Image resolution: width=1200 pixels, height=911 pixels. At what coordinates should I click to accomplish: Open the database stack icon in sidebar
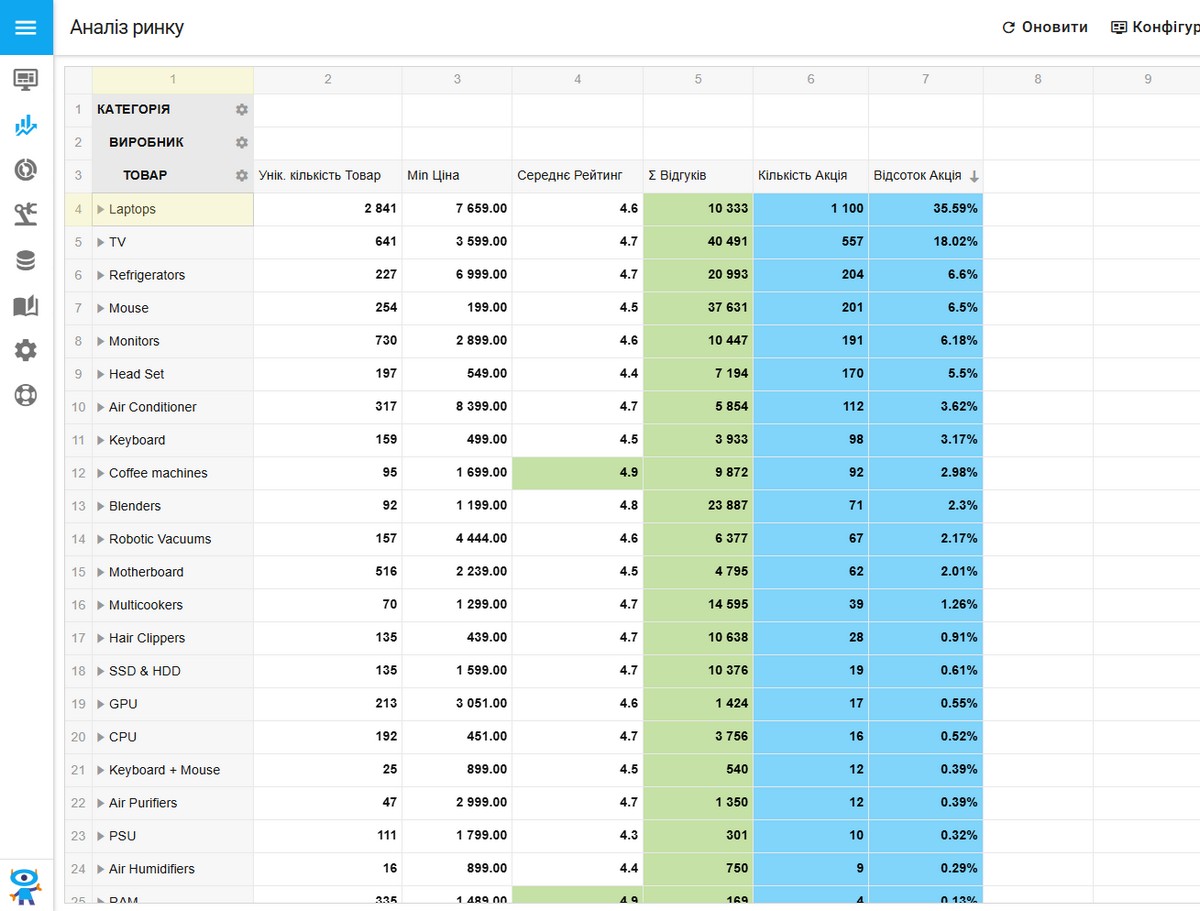coord(26,261)
